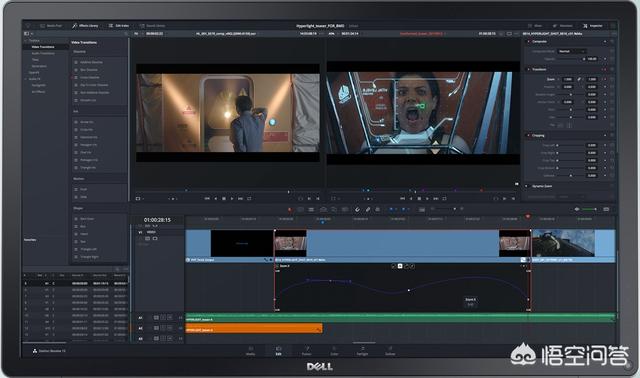Open the Composite Mode Normal dropdown

coord(572,51)
